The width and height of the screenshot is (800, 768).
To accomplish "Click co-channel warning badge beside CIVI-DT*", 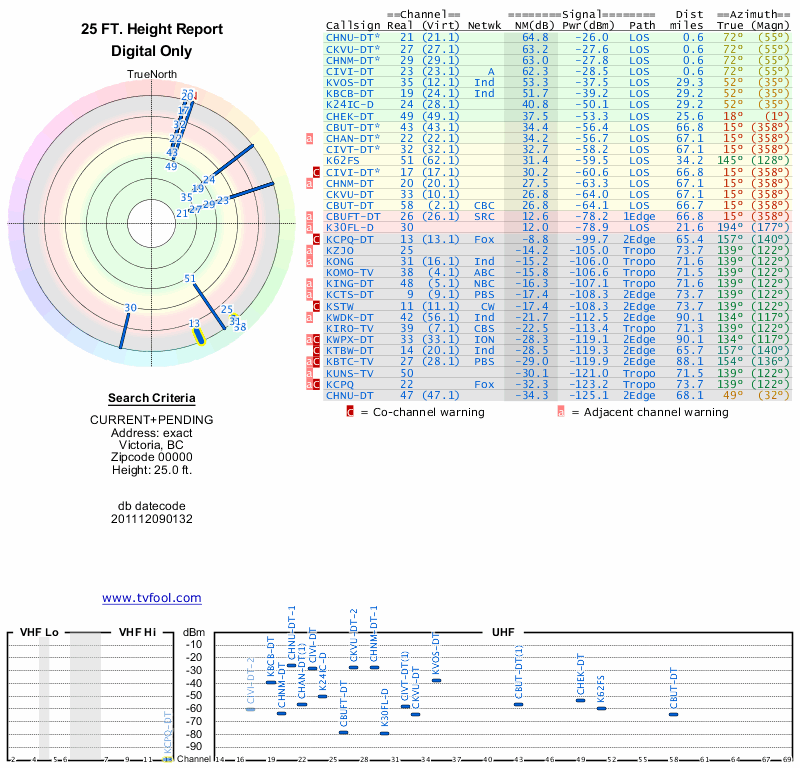I will [316, 172].
